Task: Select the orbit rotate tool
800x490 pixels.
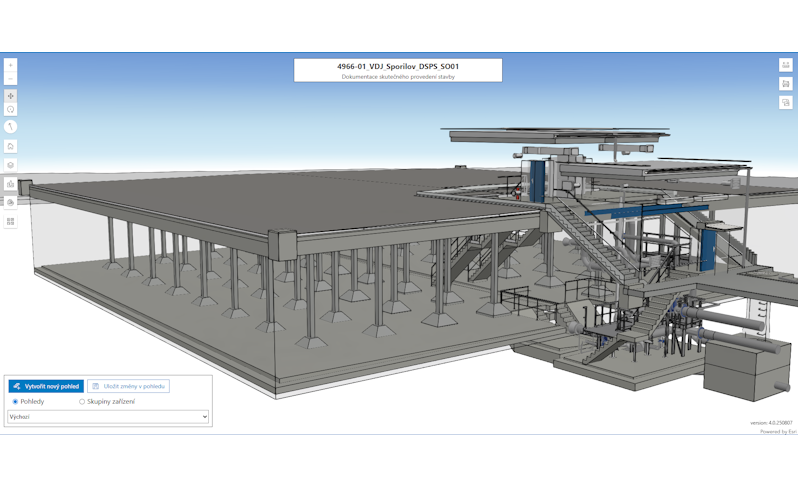Action: (x=11, y=109)
